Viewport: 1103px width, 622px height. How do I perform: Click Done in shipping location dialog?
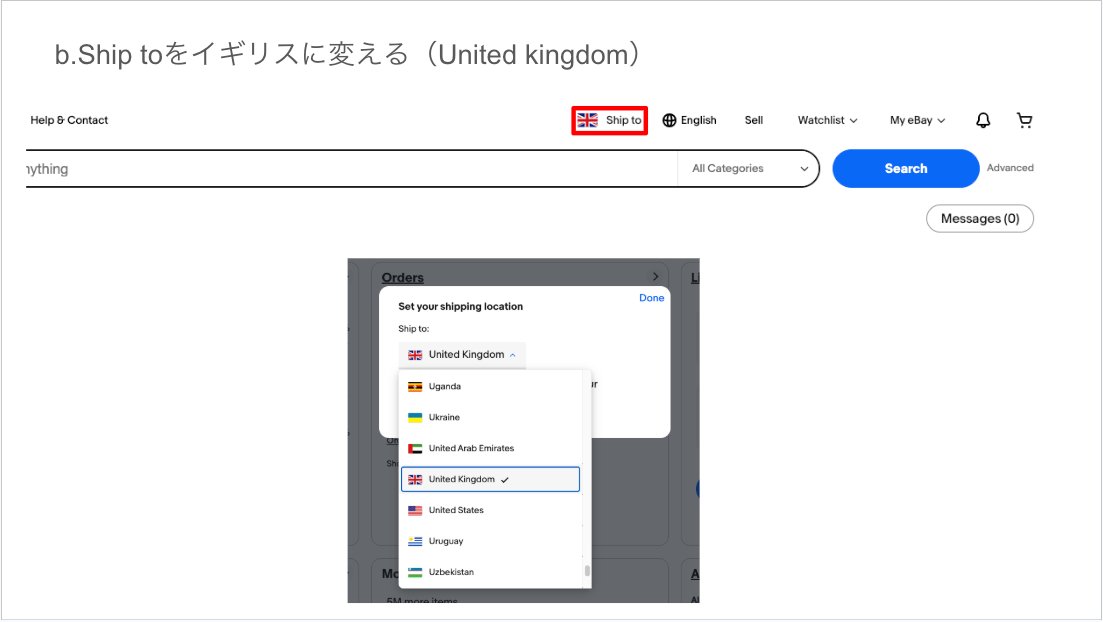(x=651, y=298)
